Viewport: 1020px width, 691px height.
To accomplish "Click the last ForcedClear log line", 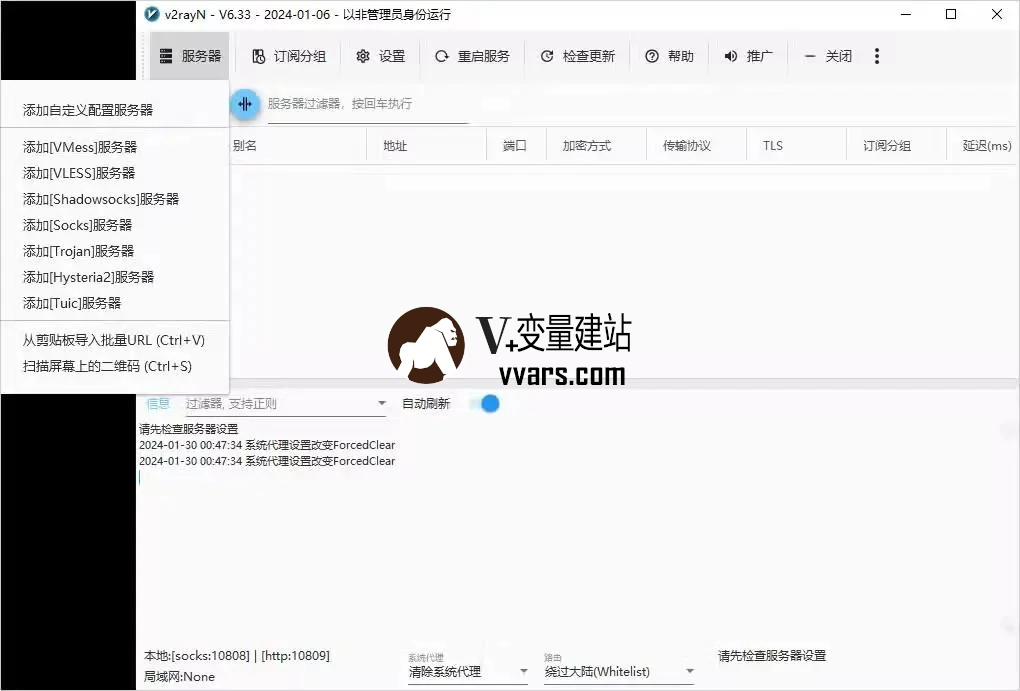I will [267, 461].
